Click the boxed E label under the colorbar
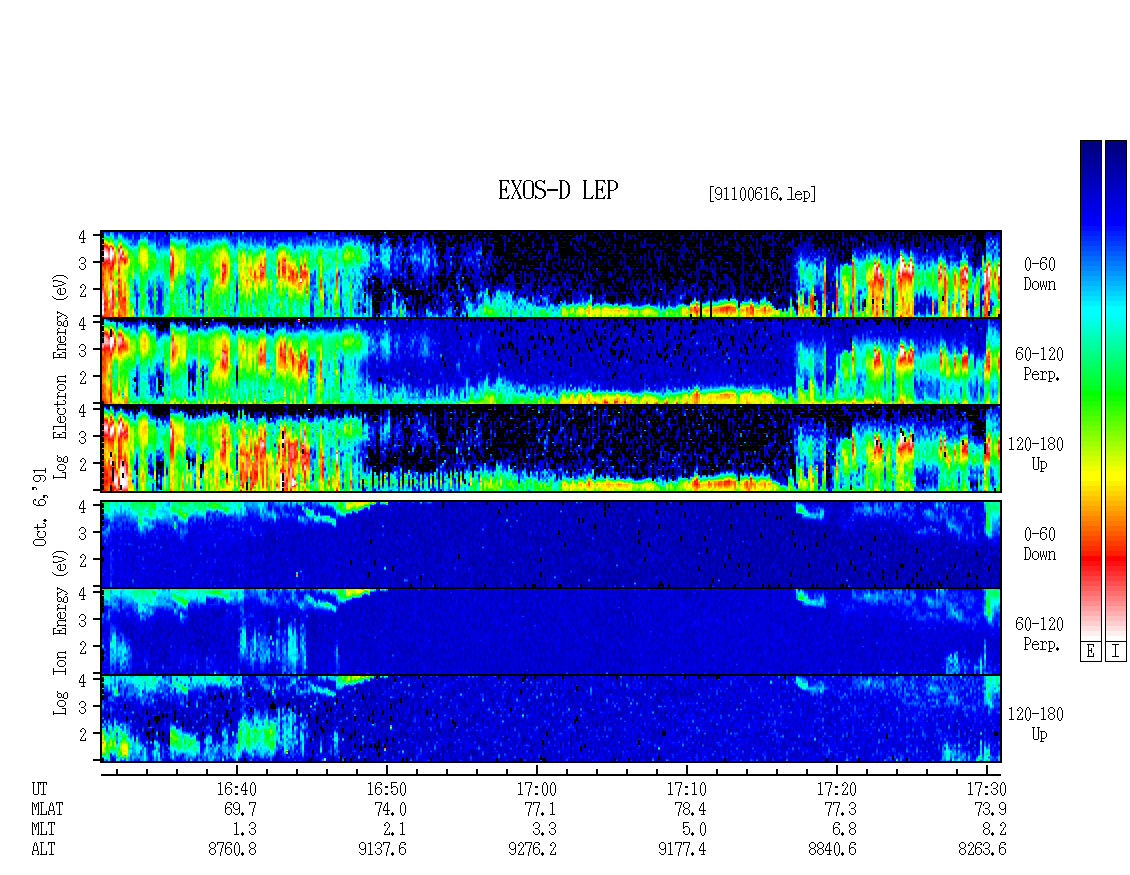 coord(1090,652)
